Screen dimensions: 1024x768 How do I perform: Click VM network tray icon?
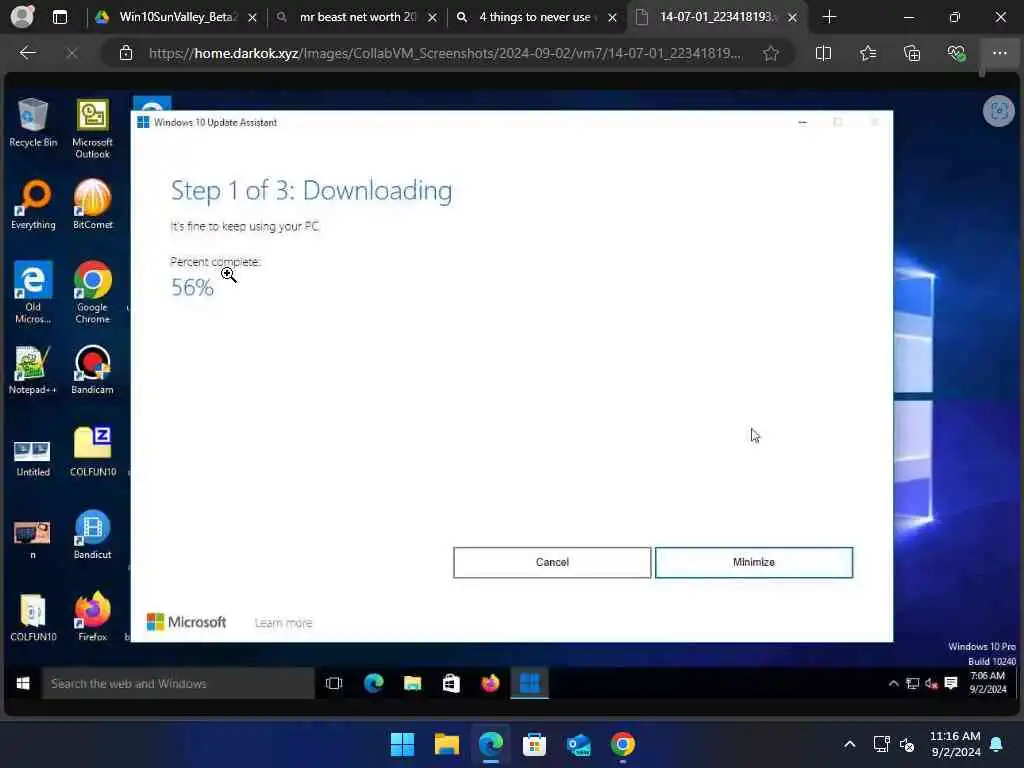coord(912,683)
